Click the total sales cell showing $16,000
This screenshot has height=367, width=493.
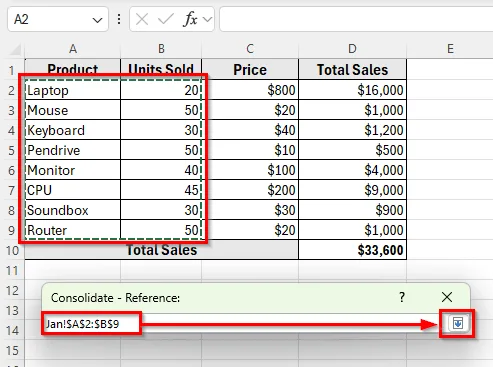(x=352, y=90)
